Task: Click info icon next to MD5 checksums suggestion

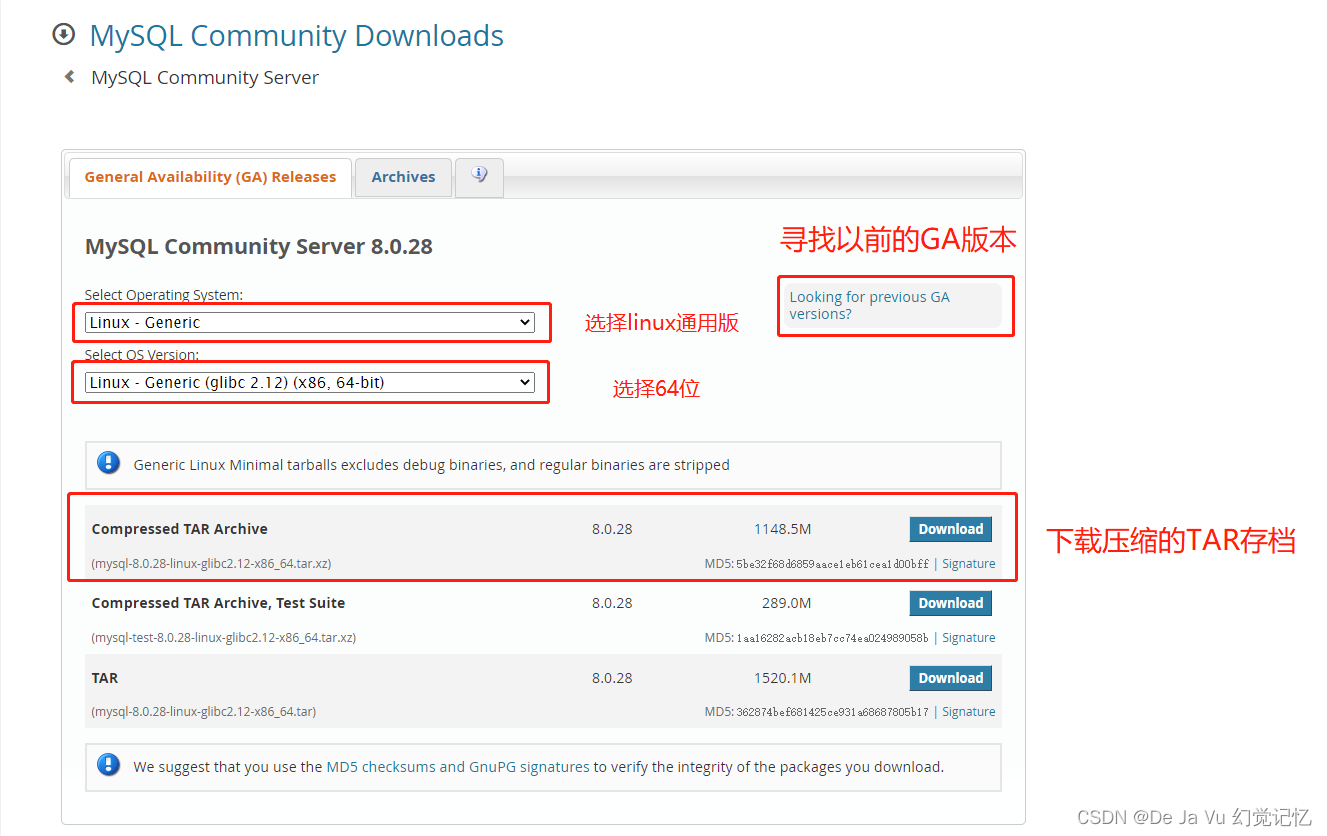Action: pos(108,766)
